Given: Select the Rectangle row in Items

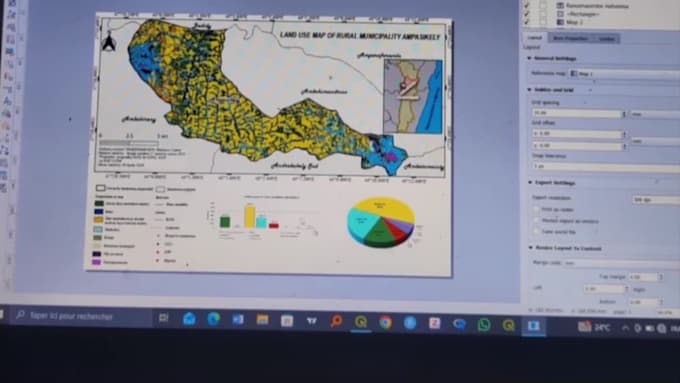Looking at the screenshot, I should click(x=601, y=14).
